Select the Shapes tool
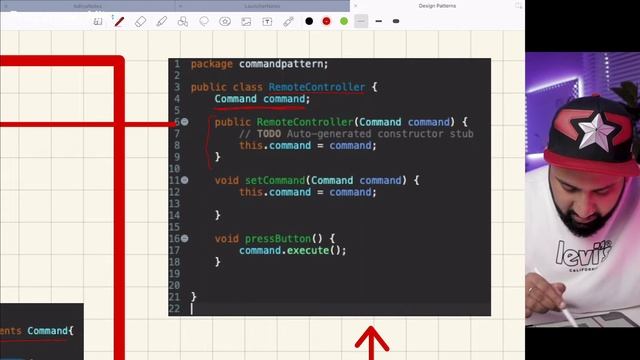 coord(183,22)
